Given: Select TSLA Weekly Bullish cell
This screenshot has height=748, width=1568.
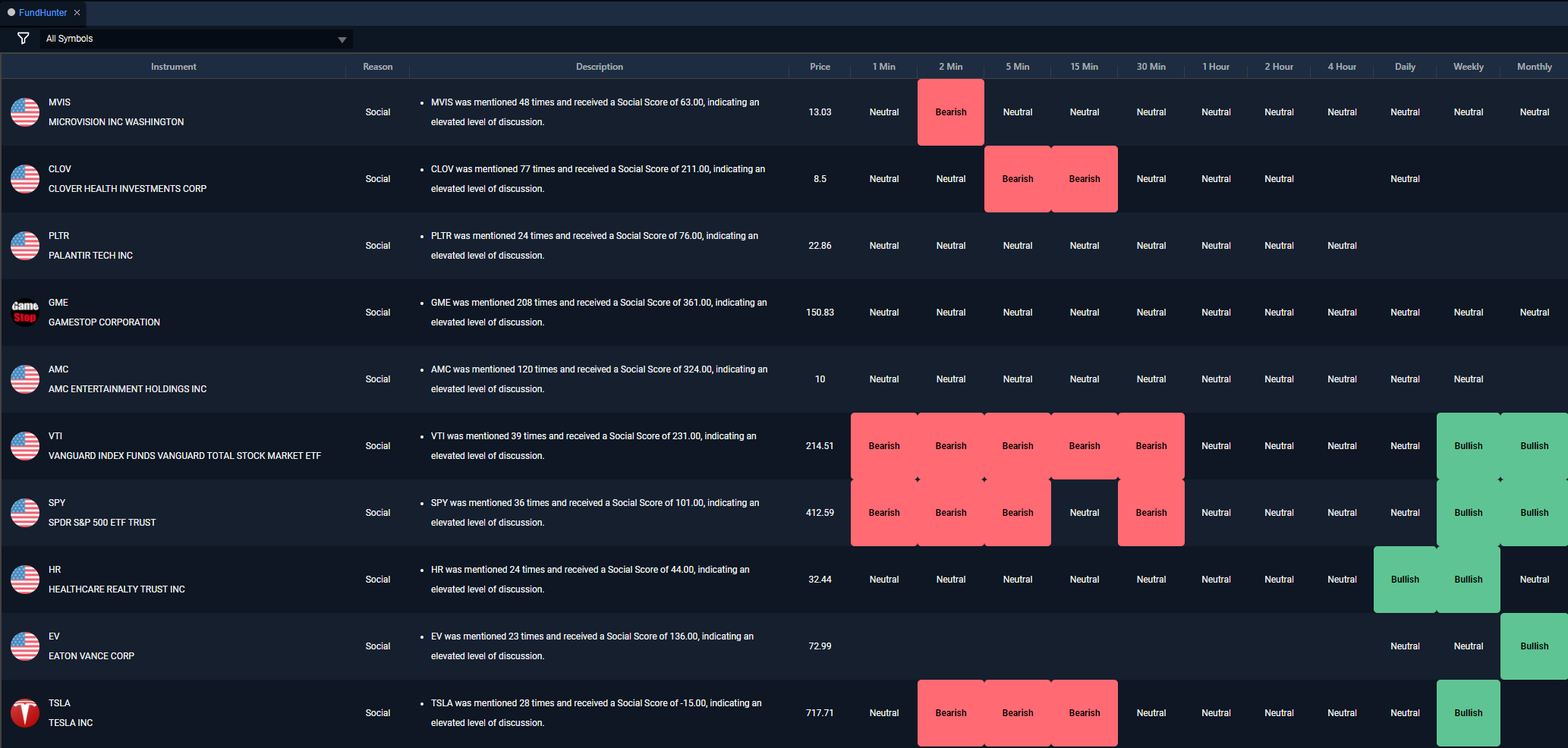Looking at the screenshot, I should click(1468, 713).
